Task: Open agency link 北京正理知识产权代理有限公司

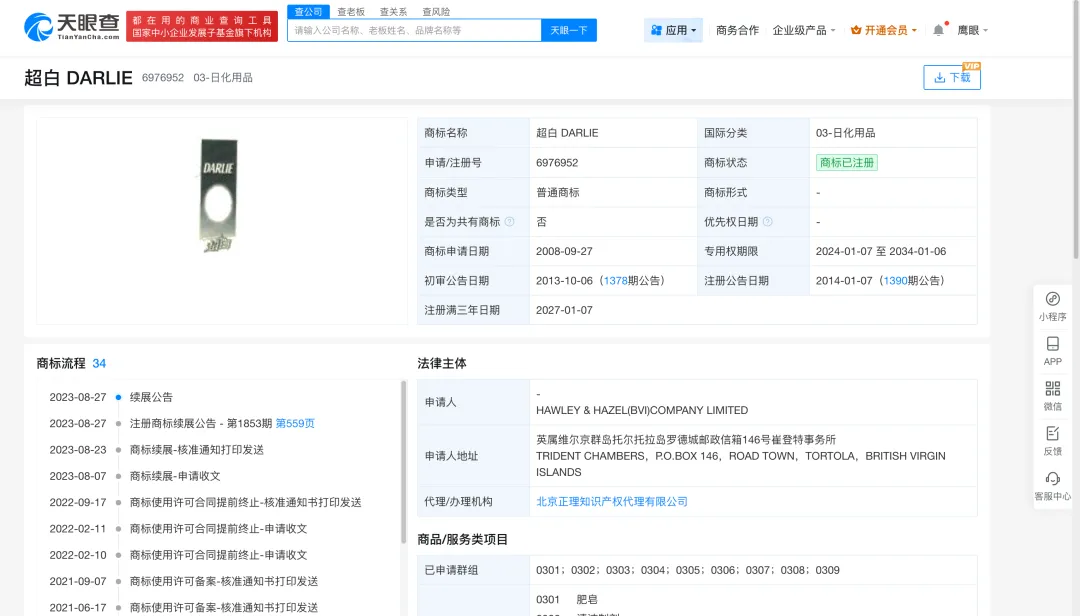Action: (x=612, y=502)
